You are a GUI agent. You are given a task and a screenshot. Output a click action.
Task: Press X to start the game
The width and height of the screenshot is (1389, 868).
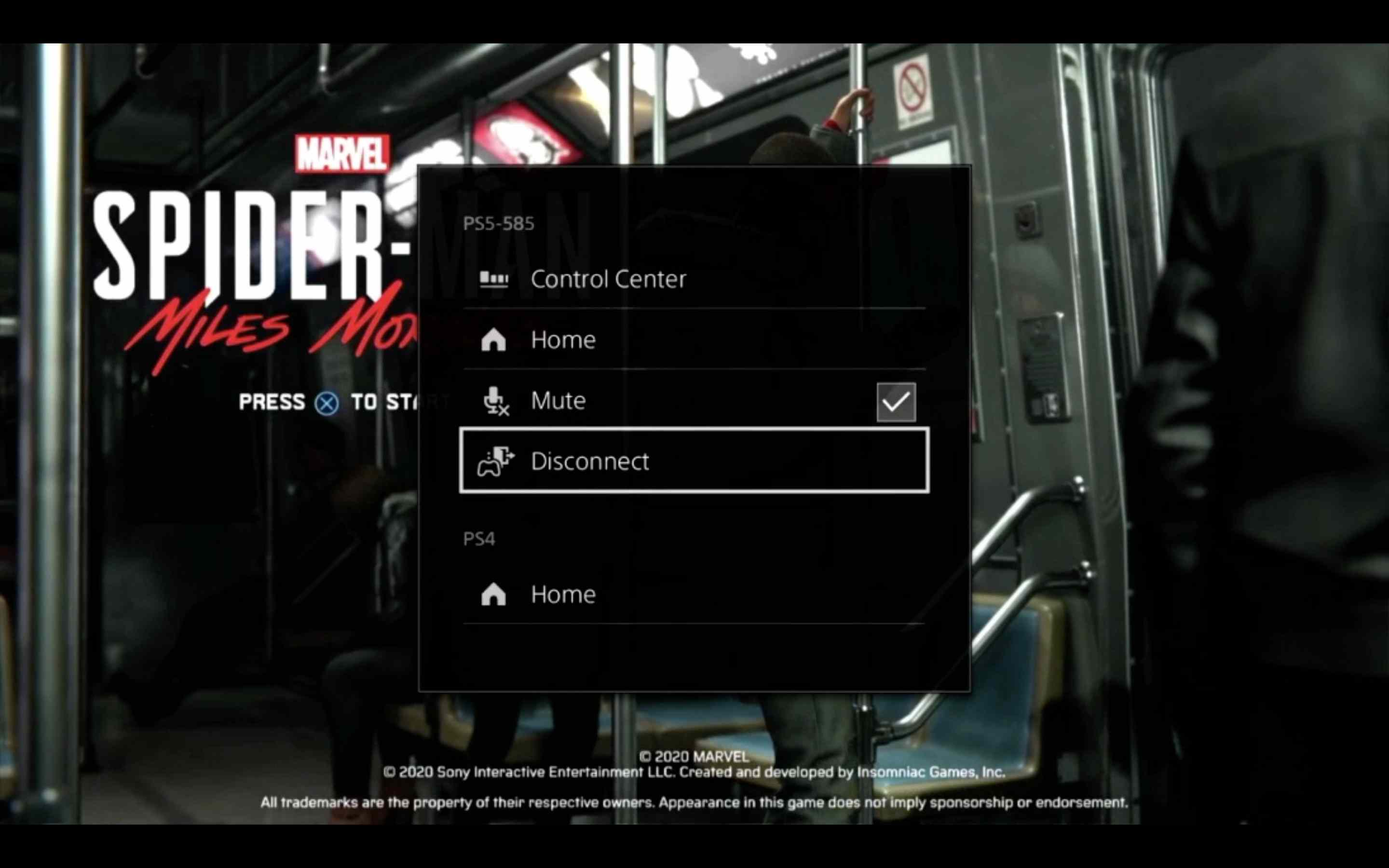coord(326,401)
